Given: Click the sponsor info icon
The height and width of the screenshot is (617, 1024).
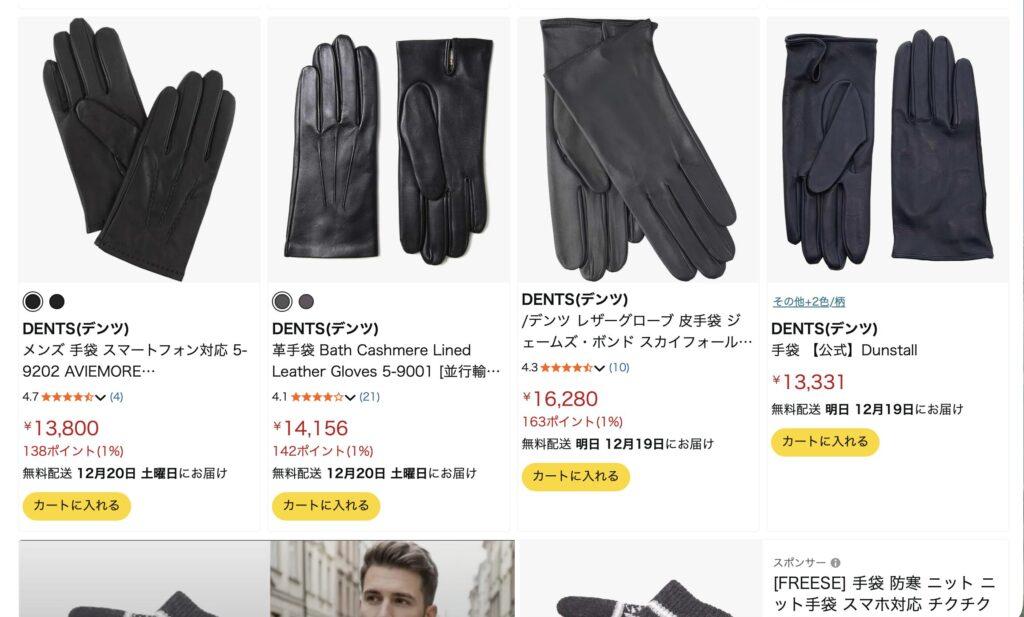Looking at the screenshot, I should [x=835, y=563].
